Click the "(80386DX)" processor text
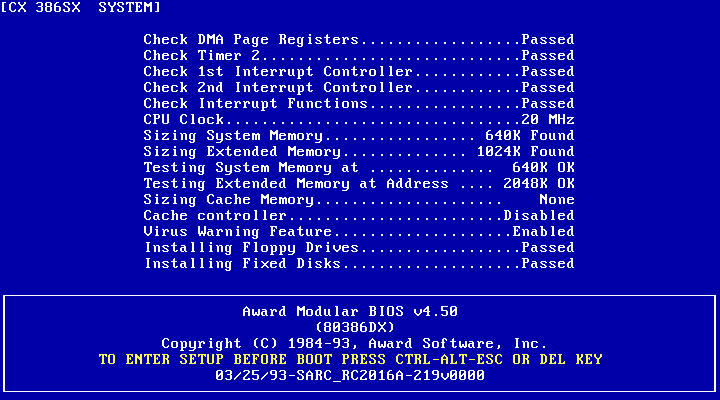Image resolution: width=720 pixels, height=400 pixels. [x=354, y=327]
